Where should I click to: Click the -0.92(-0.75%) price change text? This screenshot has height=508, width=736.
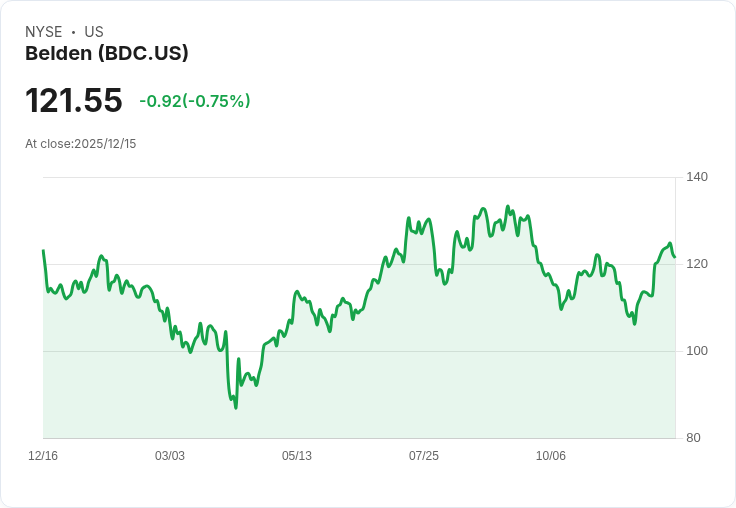click(195, 101)
